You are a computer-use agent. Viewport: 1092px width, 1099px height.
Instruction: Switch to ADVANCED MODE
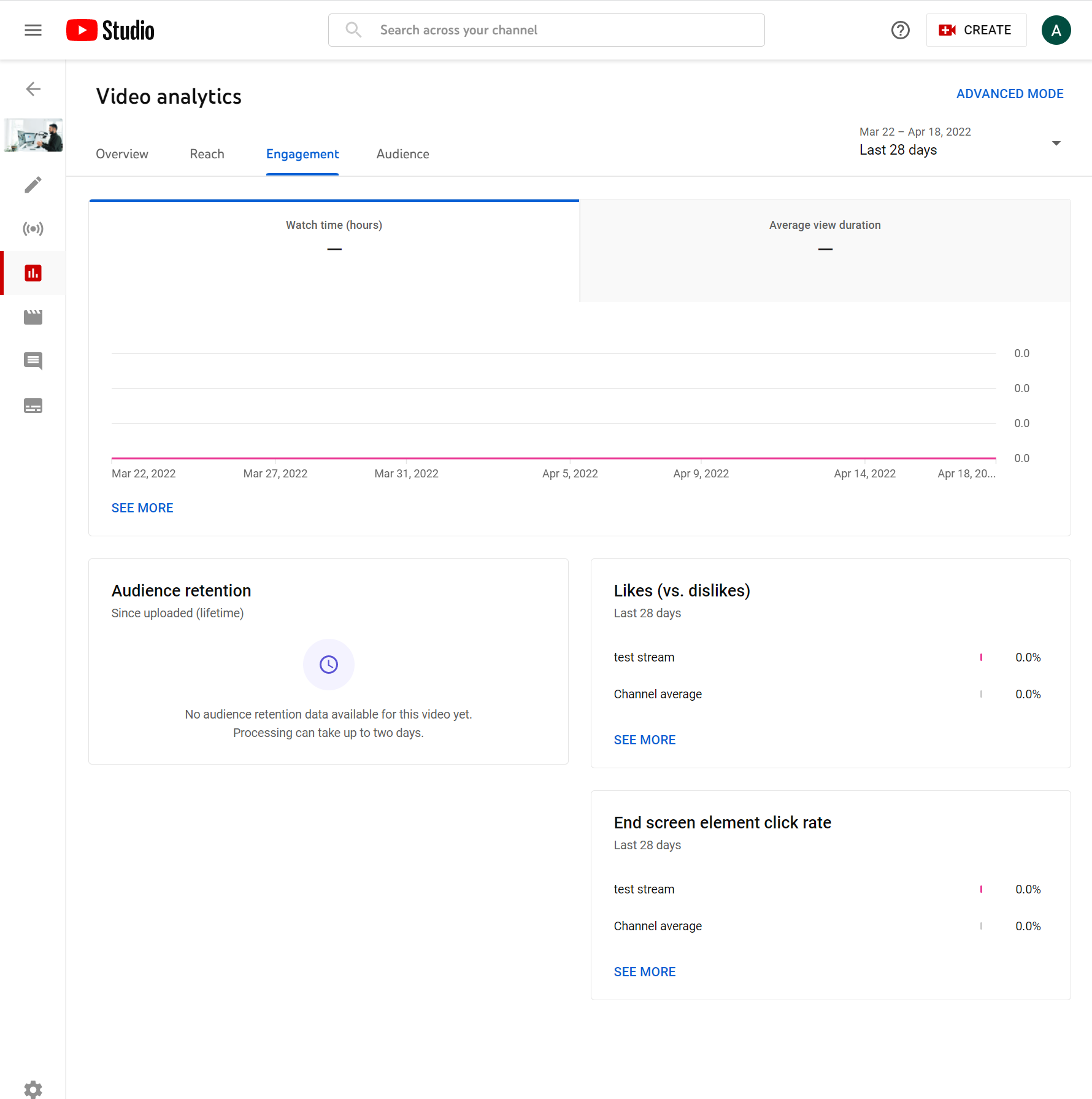(1010, 94)
